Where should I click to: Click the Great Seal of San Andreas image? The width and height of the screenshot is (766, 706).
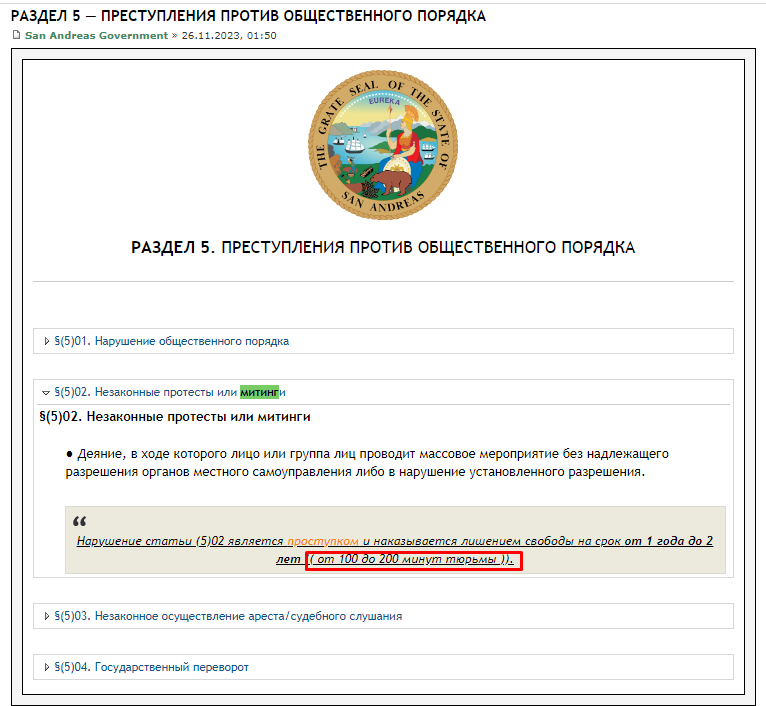(383, 143)
